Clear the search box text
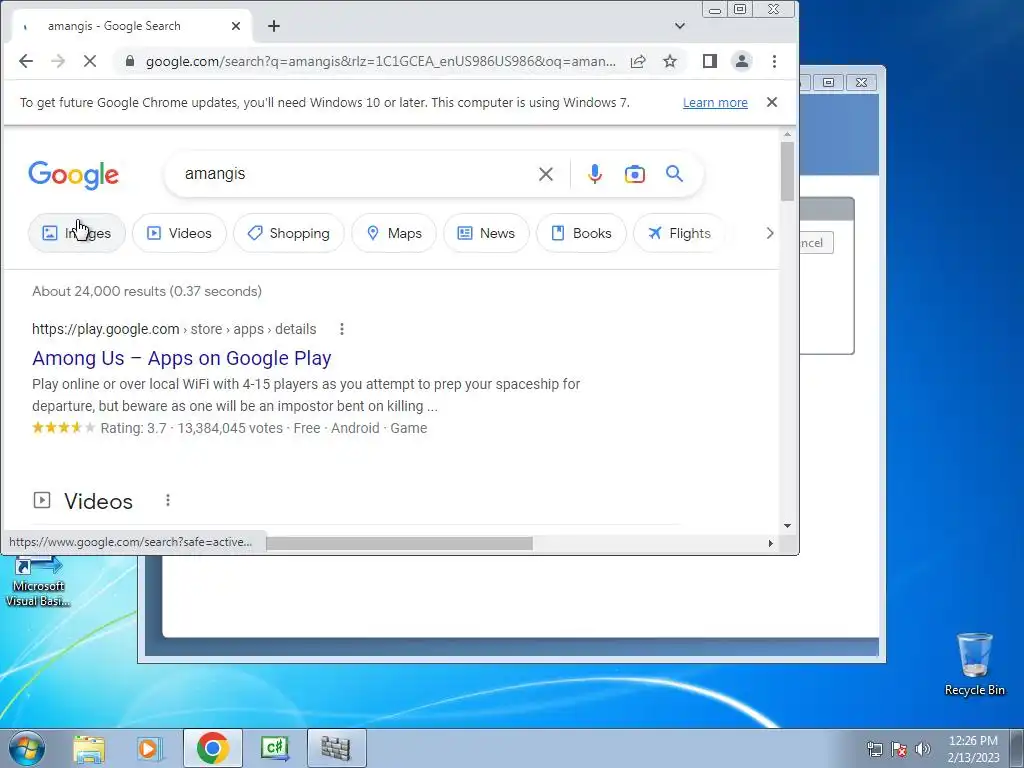This screenshot has width=1024, height=768. click(x=546, y=174)
